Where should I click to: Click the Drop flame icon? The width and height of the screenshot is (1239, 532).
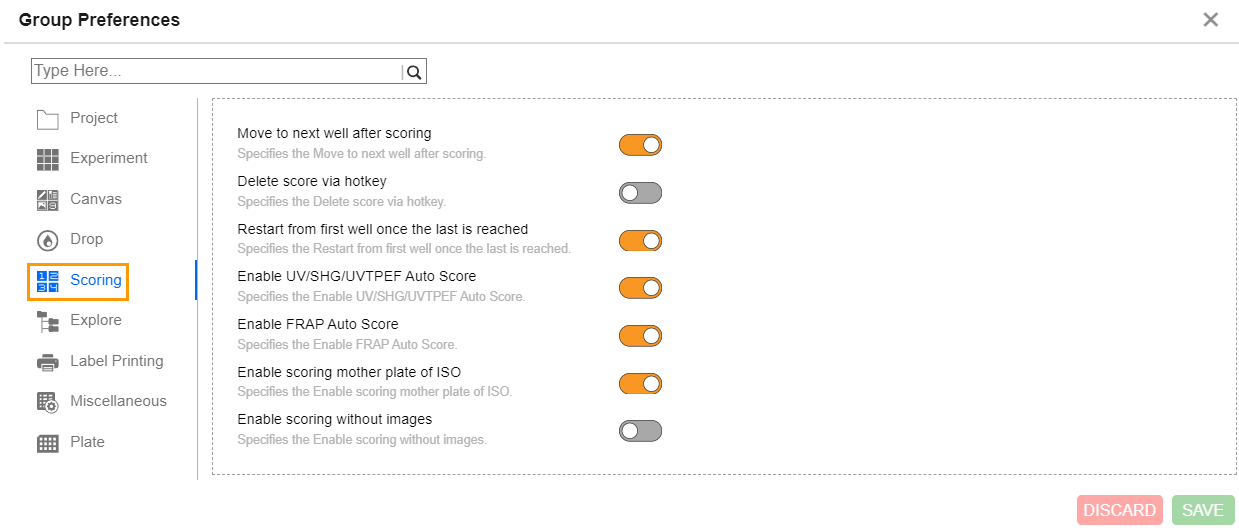(48, 240)
